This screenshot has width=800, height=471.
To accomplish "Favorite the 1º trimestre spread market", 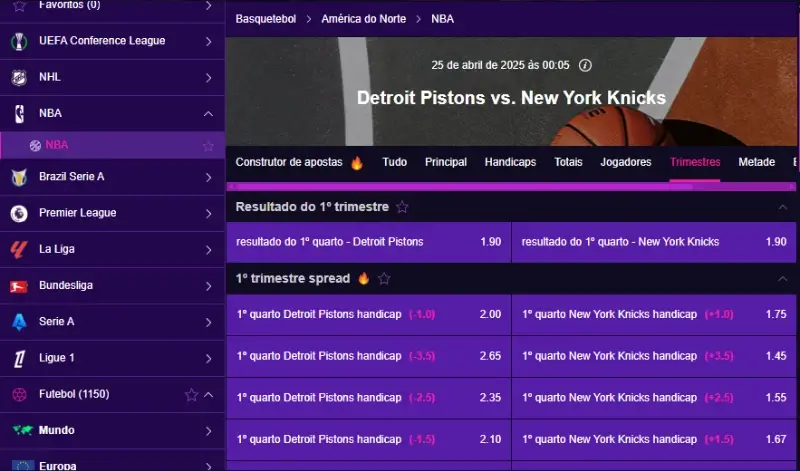I will coord(384,279).
